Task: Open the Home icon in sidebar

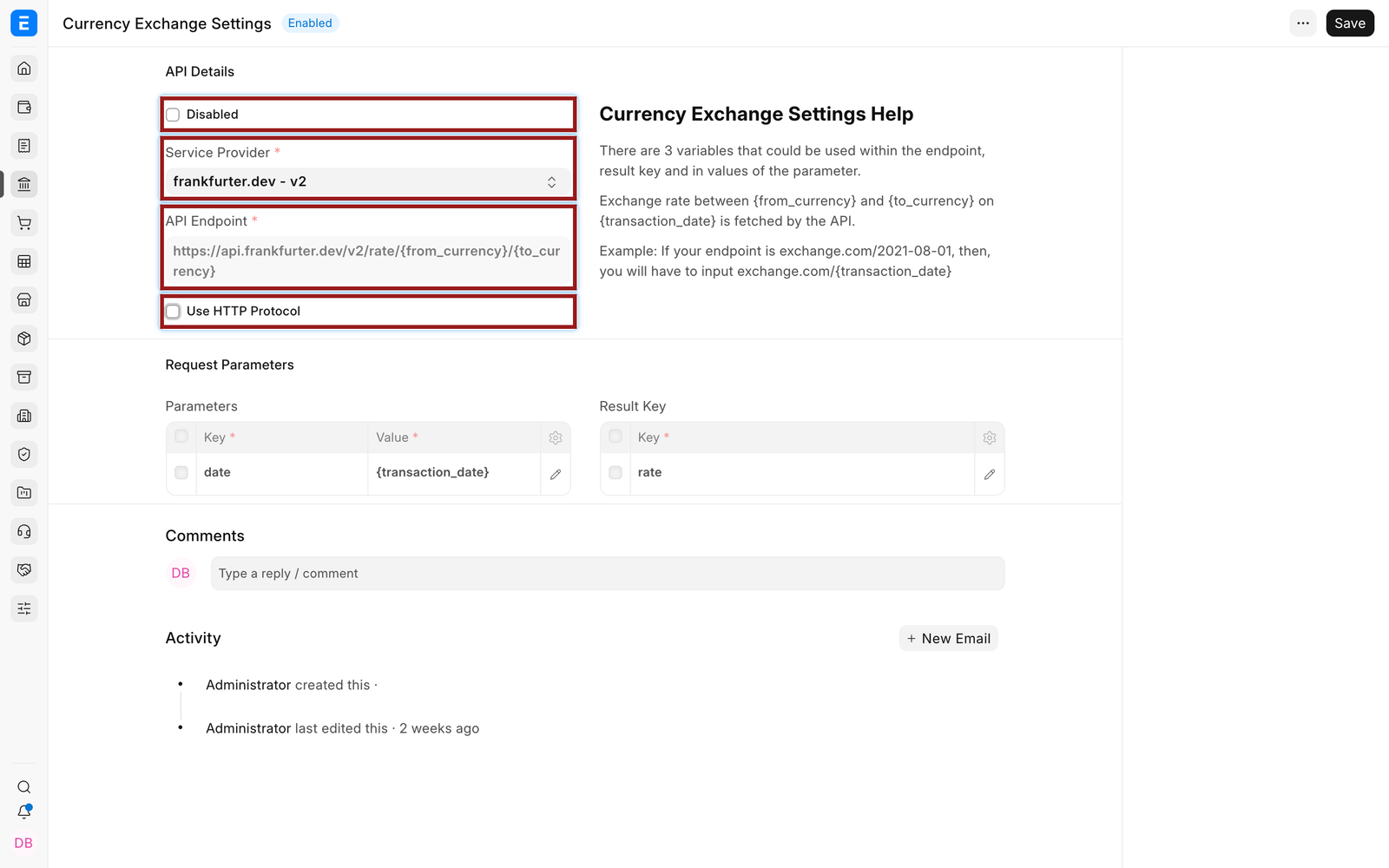Action: 24,69
